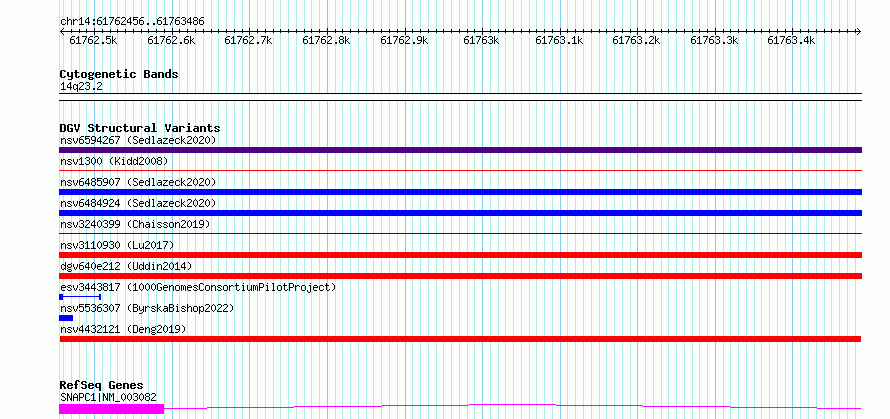Select the 61762.8k ruler tick label
The width and height of the screenshot is (890, 419).
click(x=326, y=40)
